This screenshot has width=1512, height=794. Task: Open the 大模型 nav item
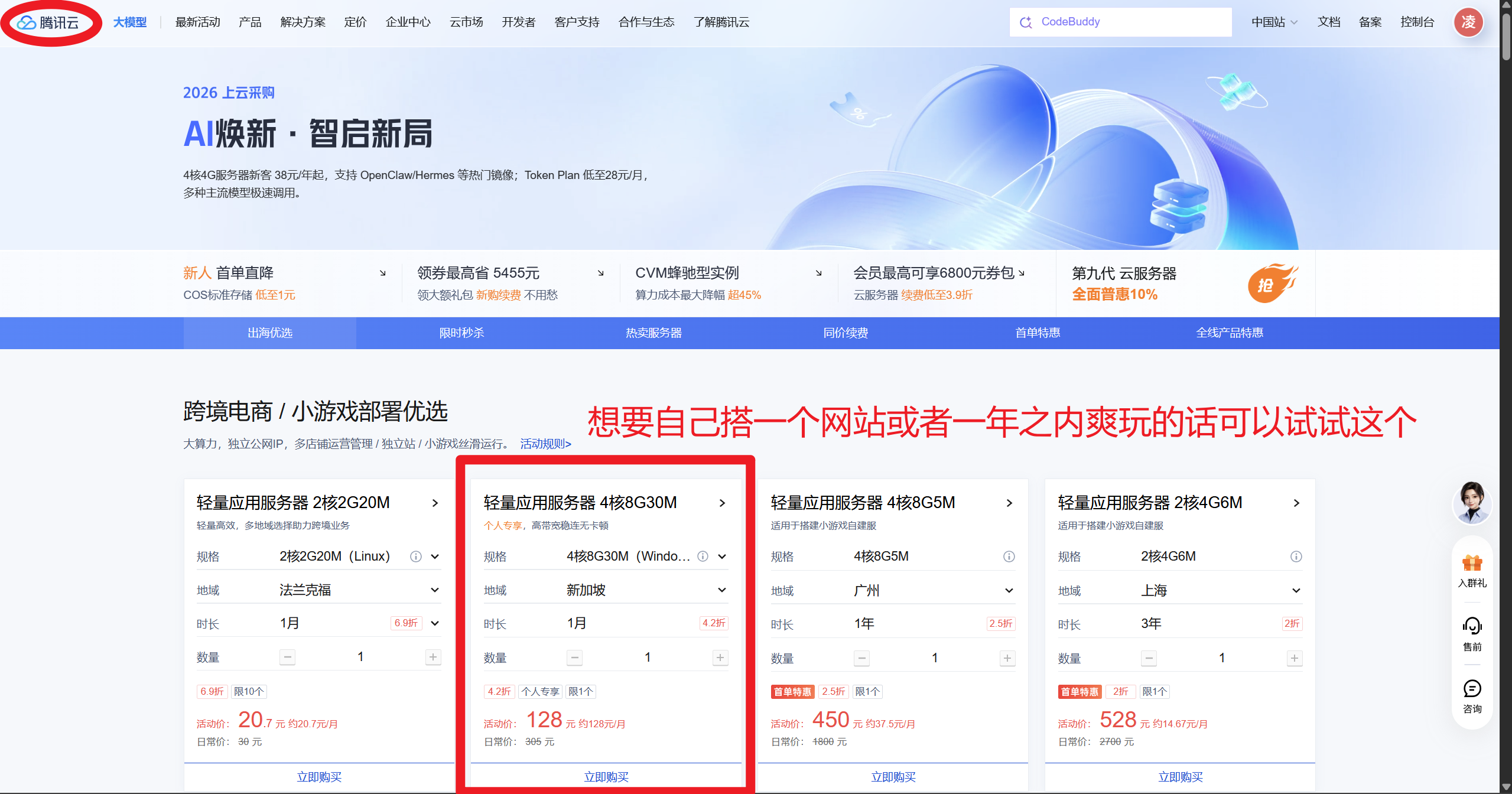point(130,22)
